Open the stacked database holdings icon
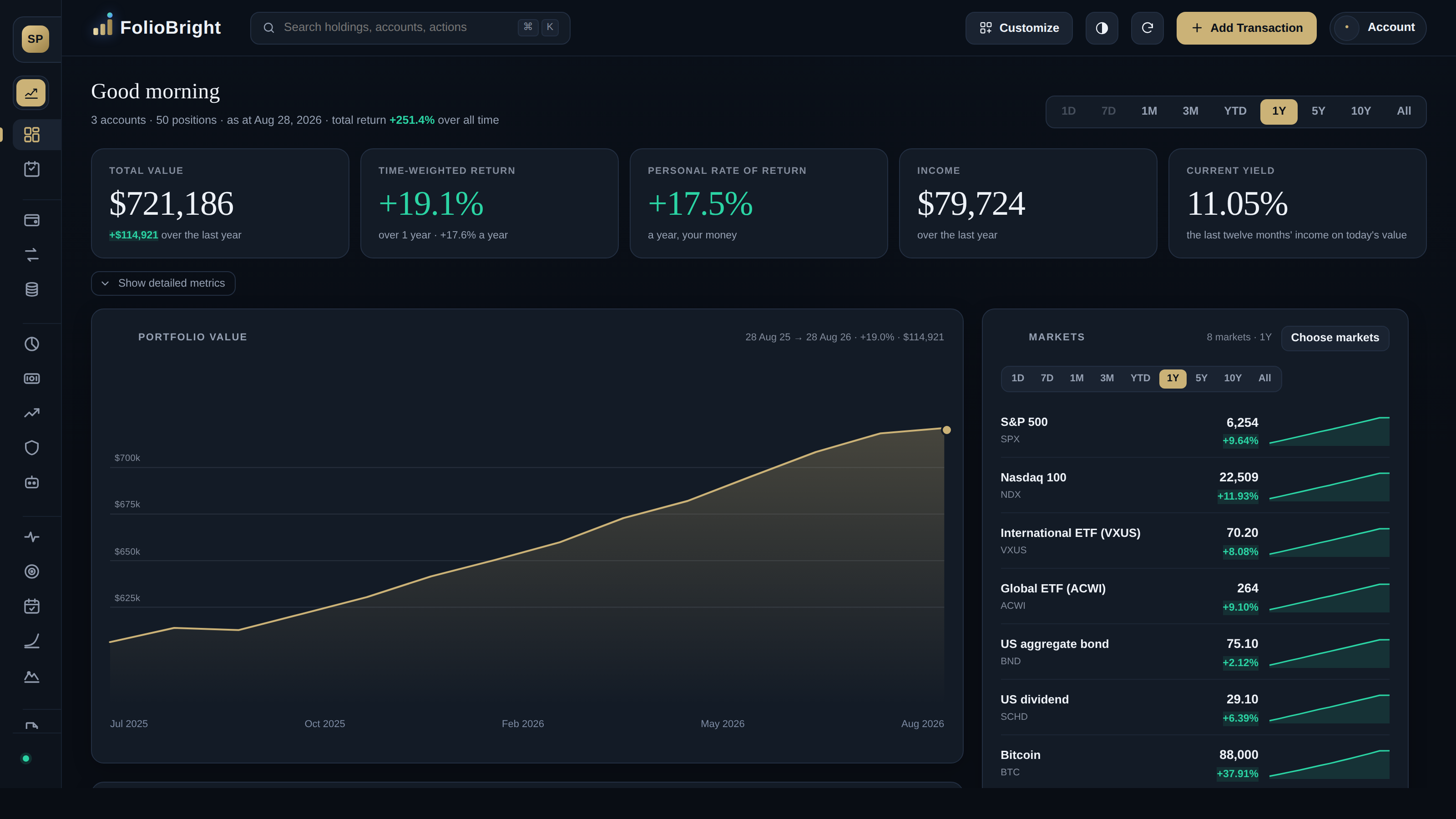Image resolution: width=1456 pixels, height=819 pixels. pos(32,289)
